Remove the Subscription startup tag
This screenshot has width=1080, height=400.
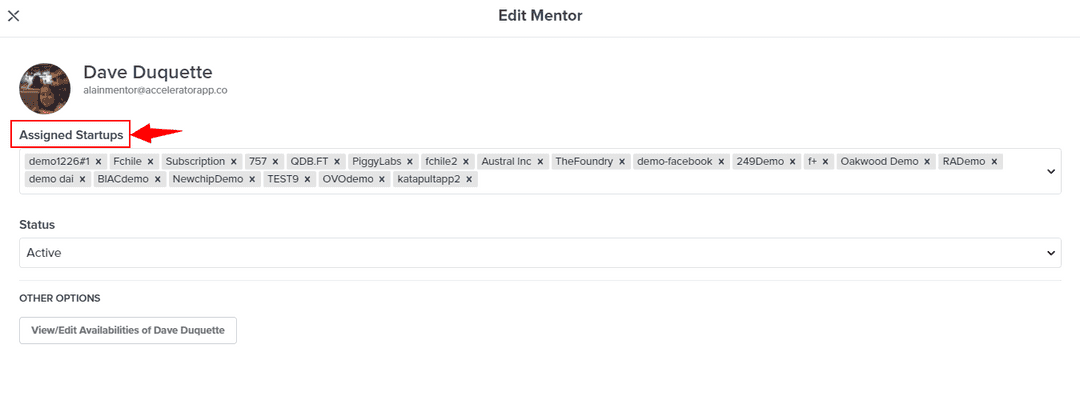coord(234,161)
